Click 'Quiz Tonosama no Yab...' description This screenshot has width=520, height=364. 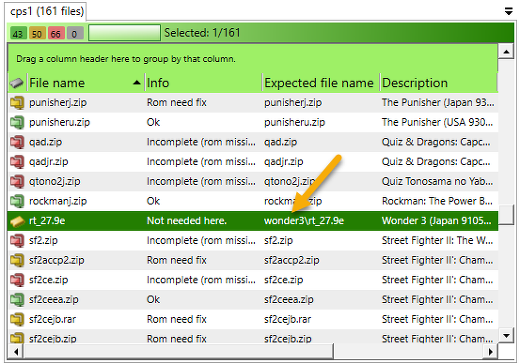click(437, 181)
